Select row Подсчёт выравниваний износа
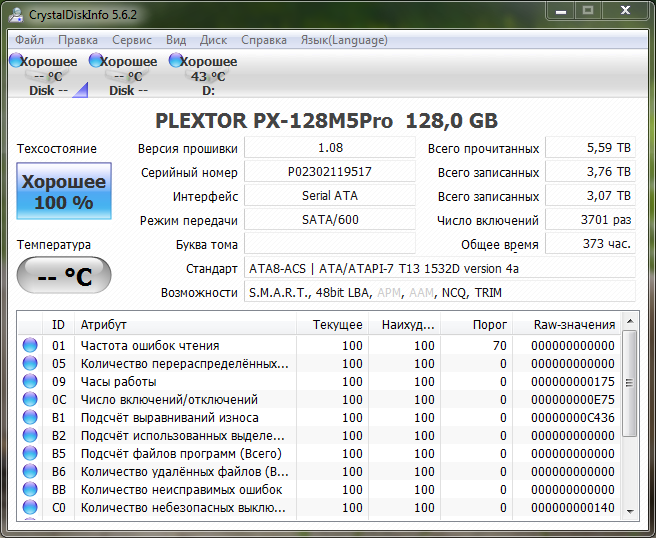 pos(319,418)
